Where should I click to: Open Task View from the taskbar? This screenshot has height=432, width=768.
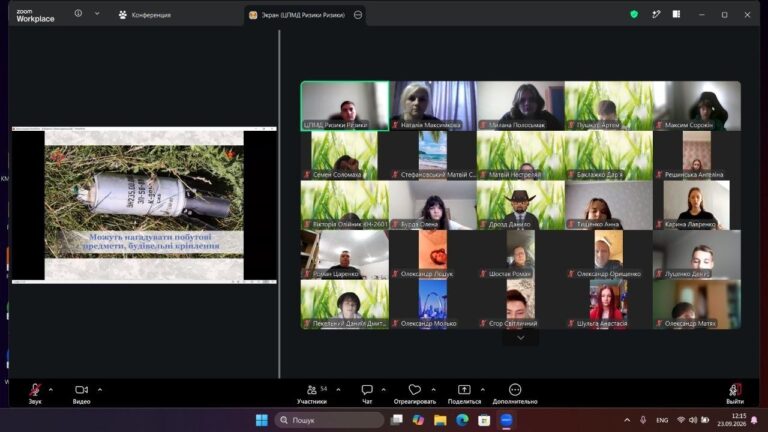pos(397,420)
